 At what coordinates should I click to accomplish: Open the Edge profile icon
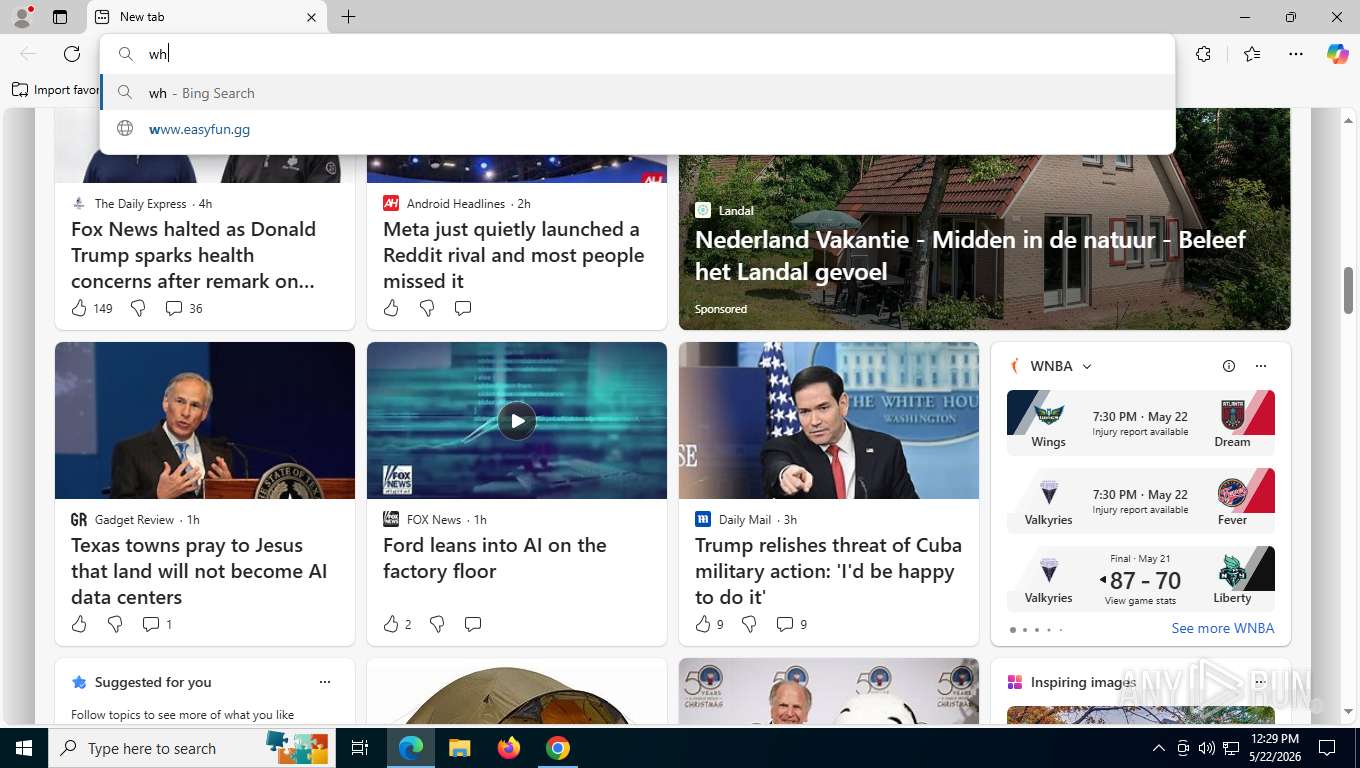pos(21,17)
